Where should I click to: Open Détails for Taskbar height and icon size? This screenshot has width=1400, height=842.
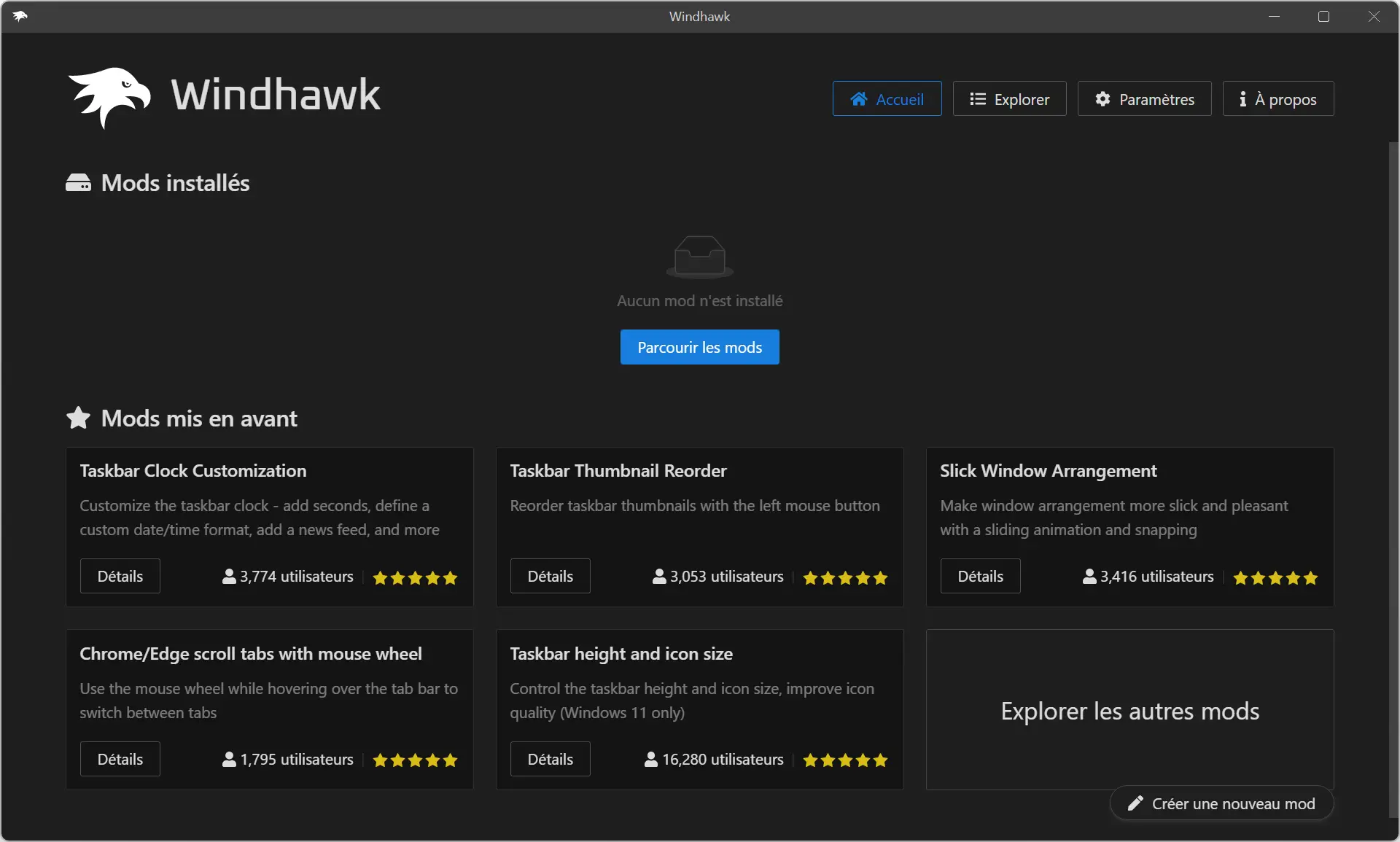[x=550, y=759]
